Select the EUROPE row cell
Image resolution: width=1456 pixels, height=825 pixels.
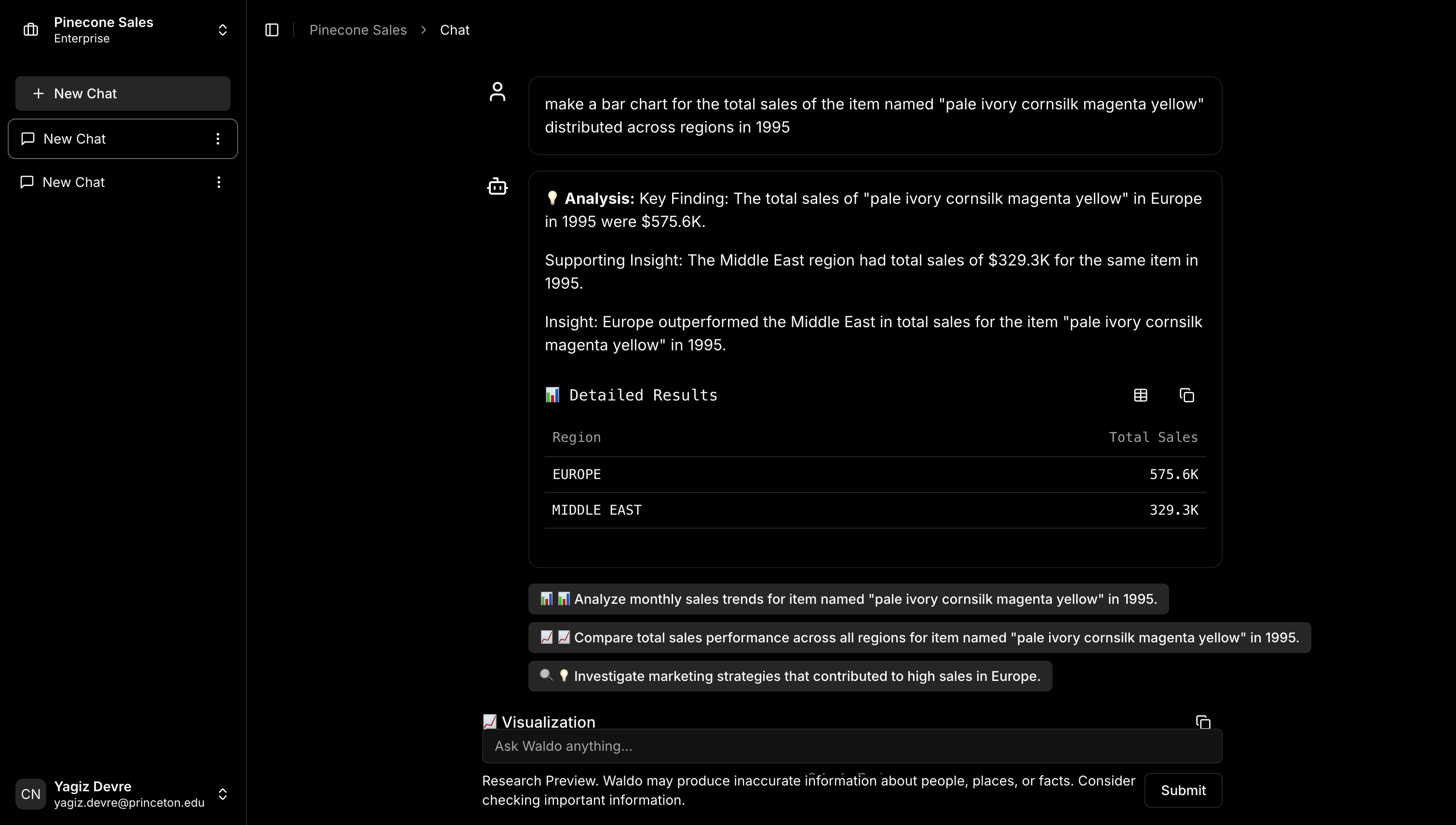click(x=577, y=474)
